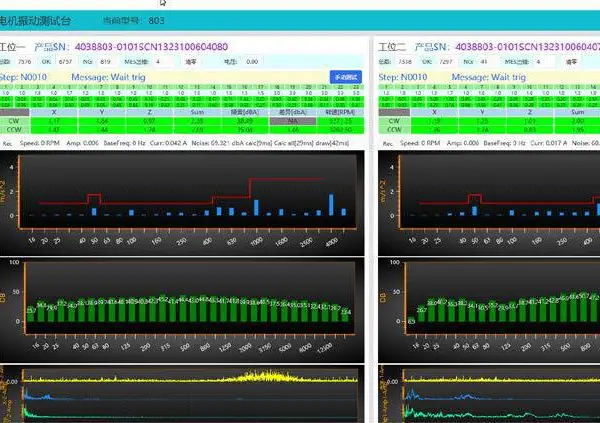Image resolution: width=600 pixels, height=423 pixels.
Task: Click the 清零 reset button in station one
Action: click(x=191, y=62)
